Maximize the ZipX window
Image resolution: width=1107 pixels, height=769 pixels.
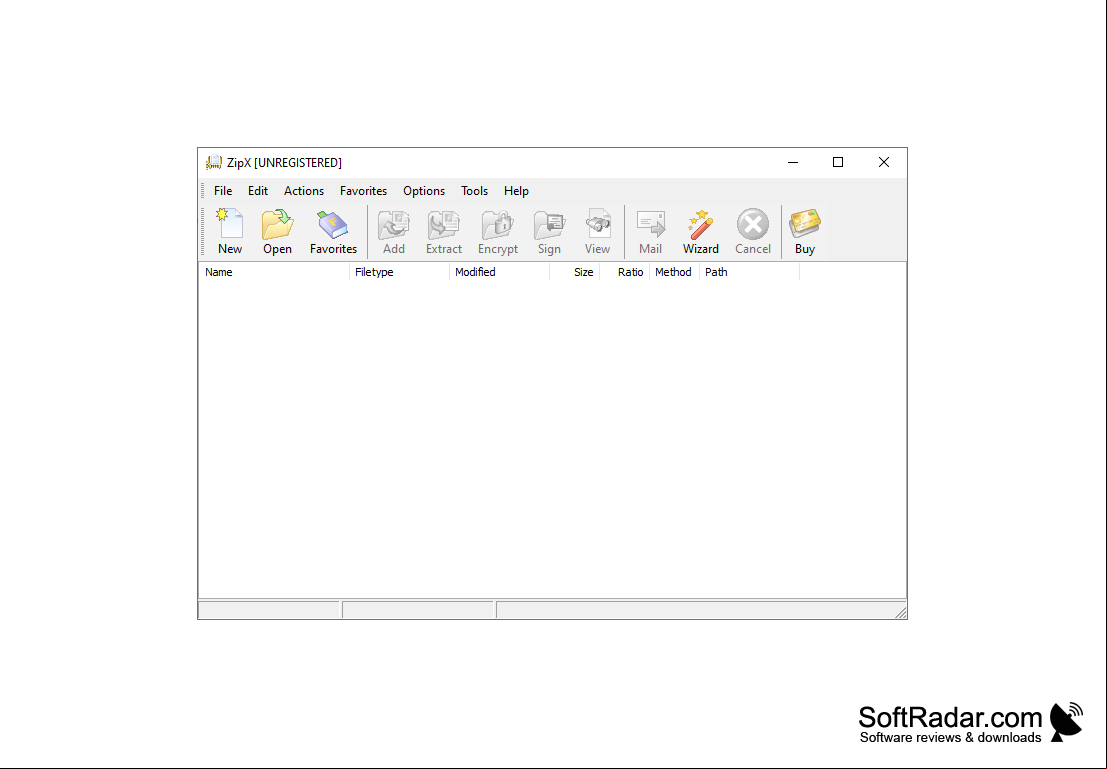pos(838,162)
